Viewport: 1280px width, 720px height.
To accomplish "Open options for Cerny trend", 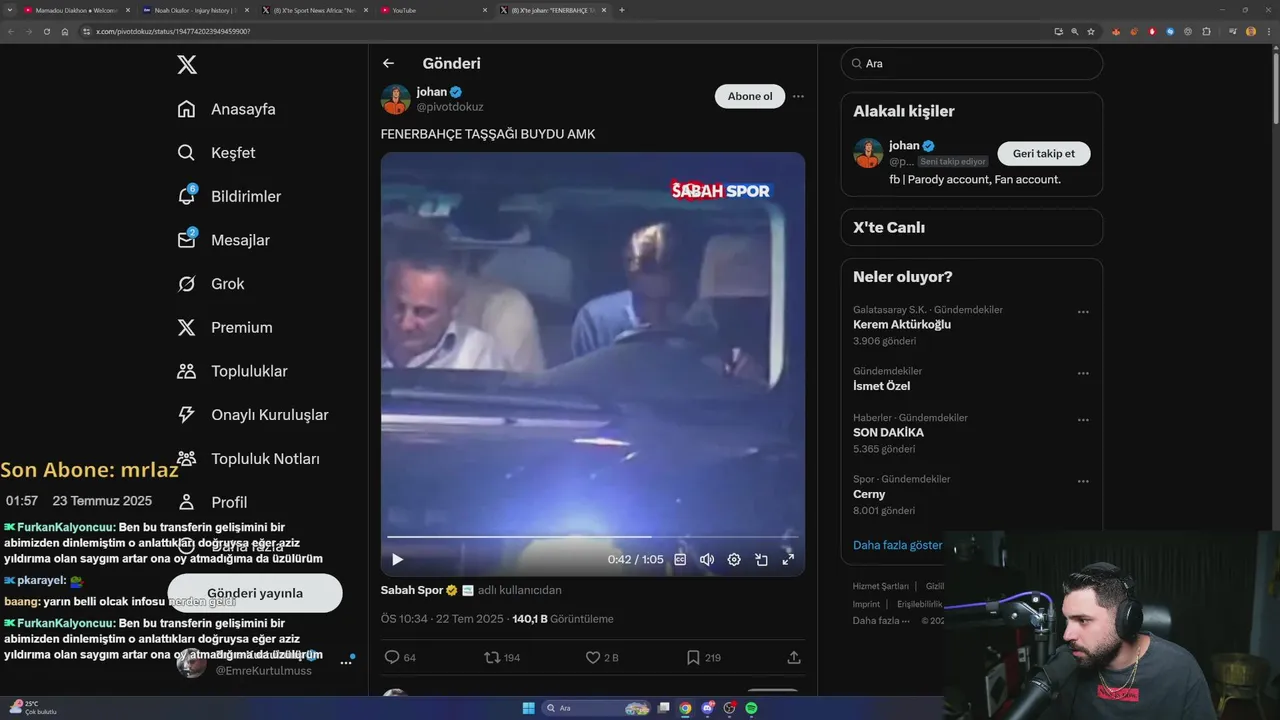I will point(1083,481).
